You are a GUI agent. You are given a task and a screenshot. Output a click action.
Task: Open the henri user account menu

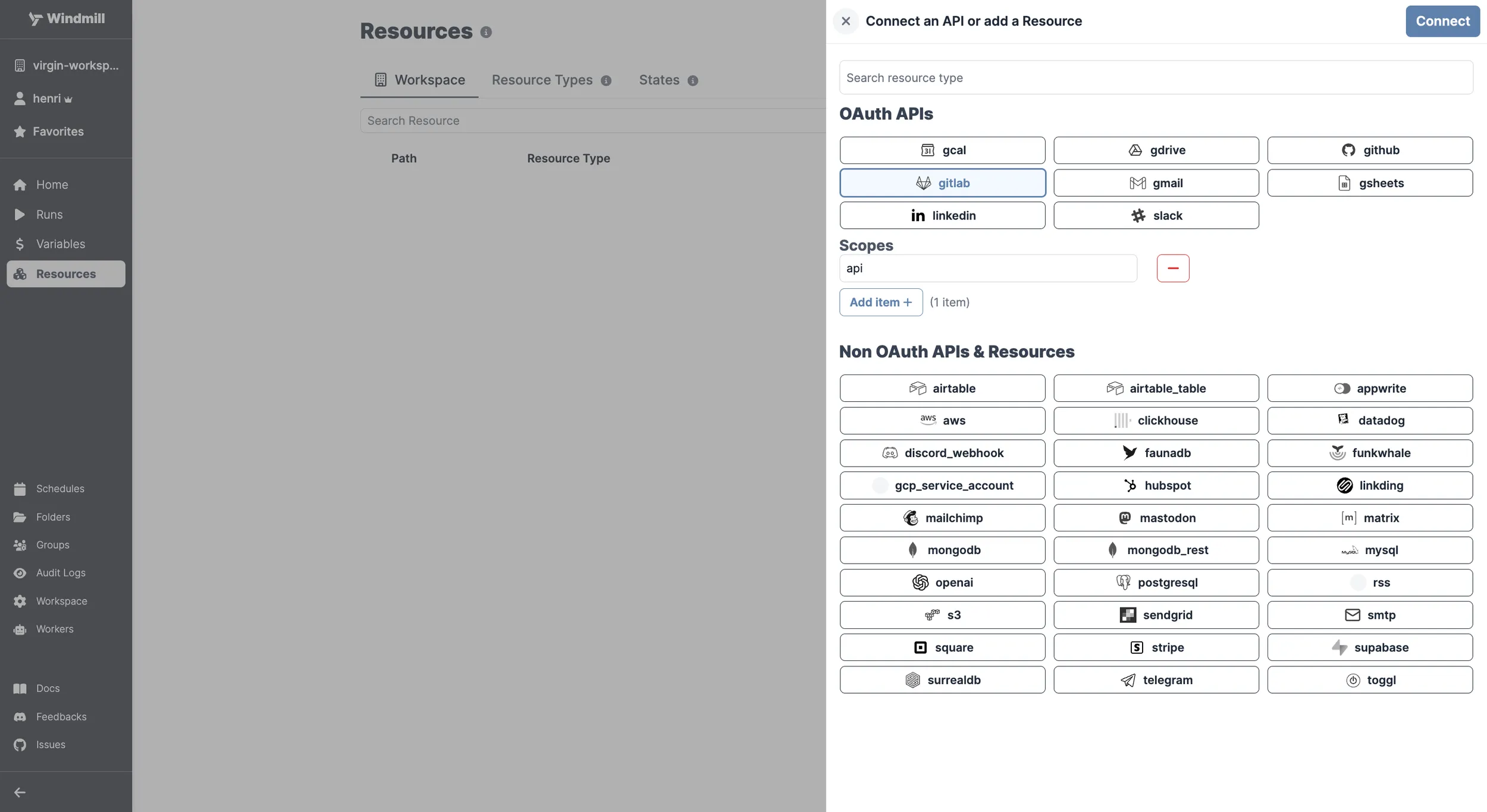tap(50, 98)
